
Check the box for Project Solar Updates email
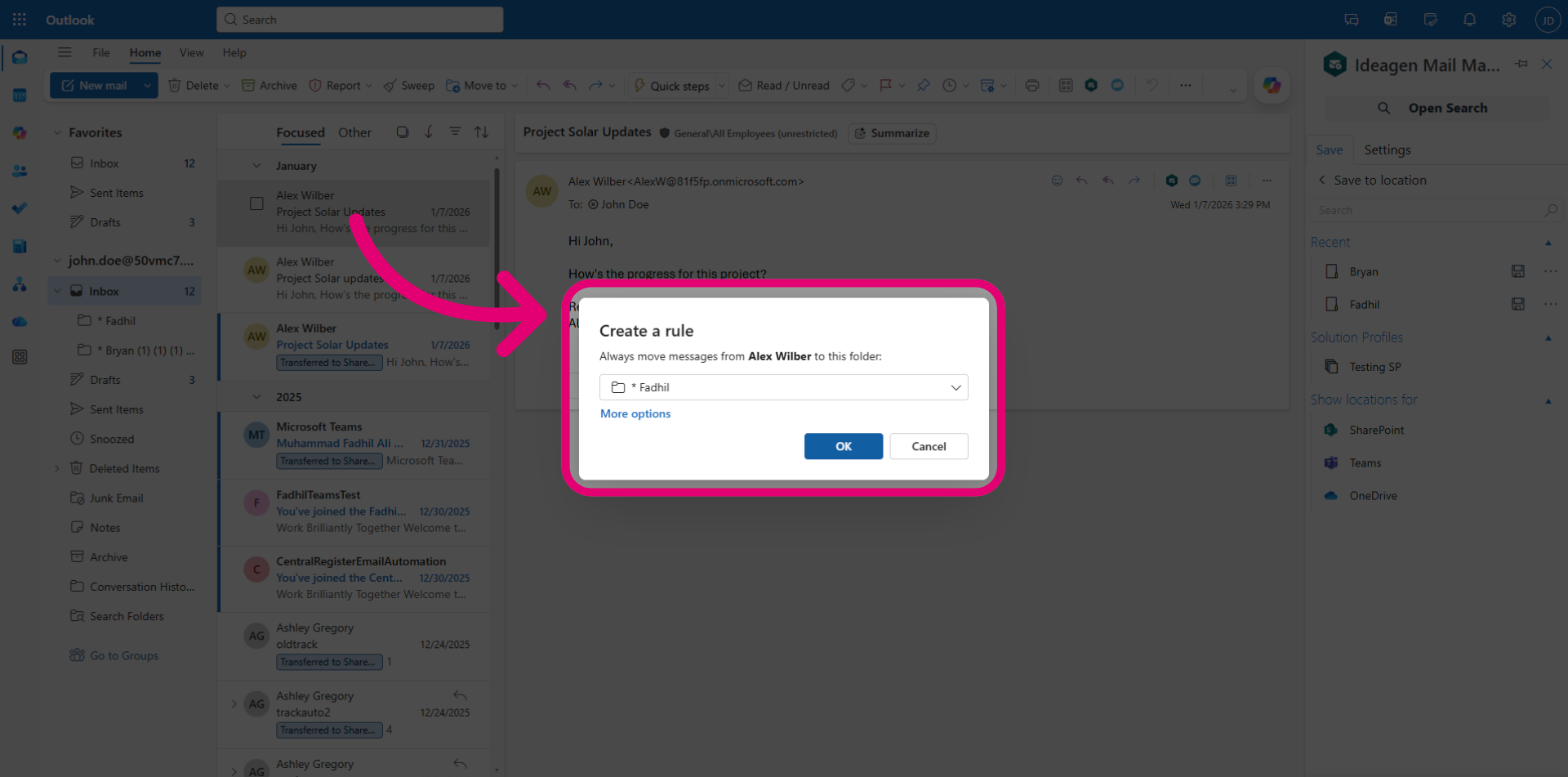click(x=256, y=203)
